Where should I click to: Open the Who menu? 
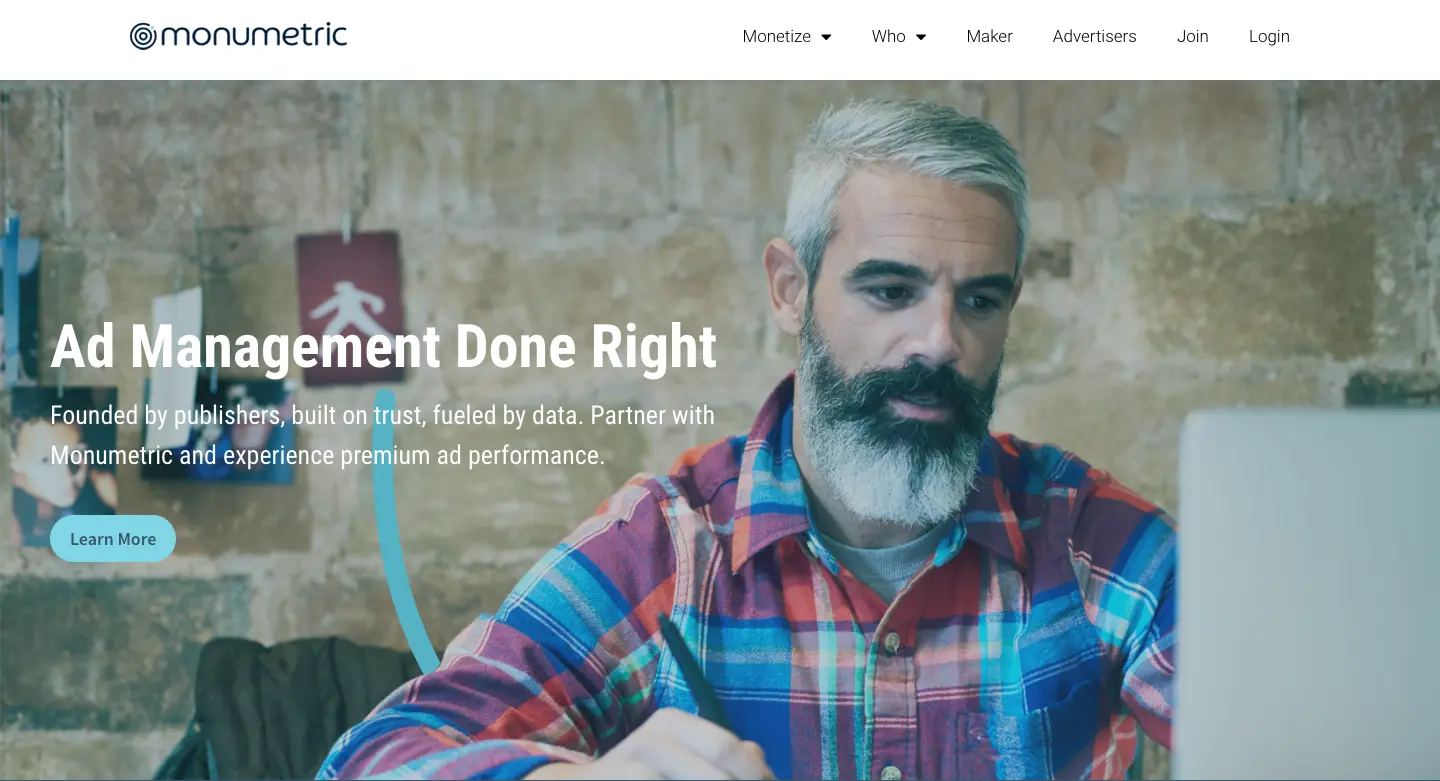pyautogui.click(x=888, y=36)
